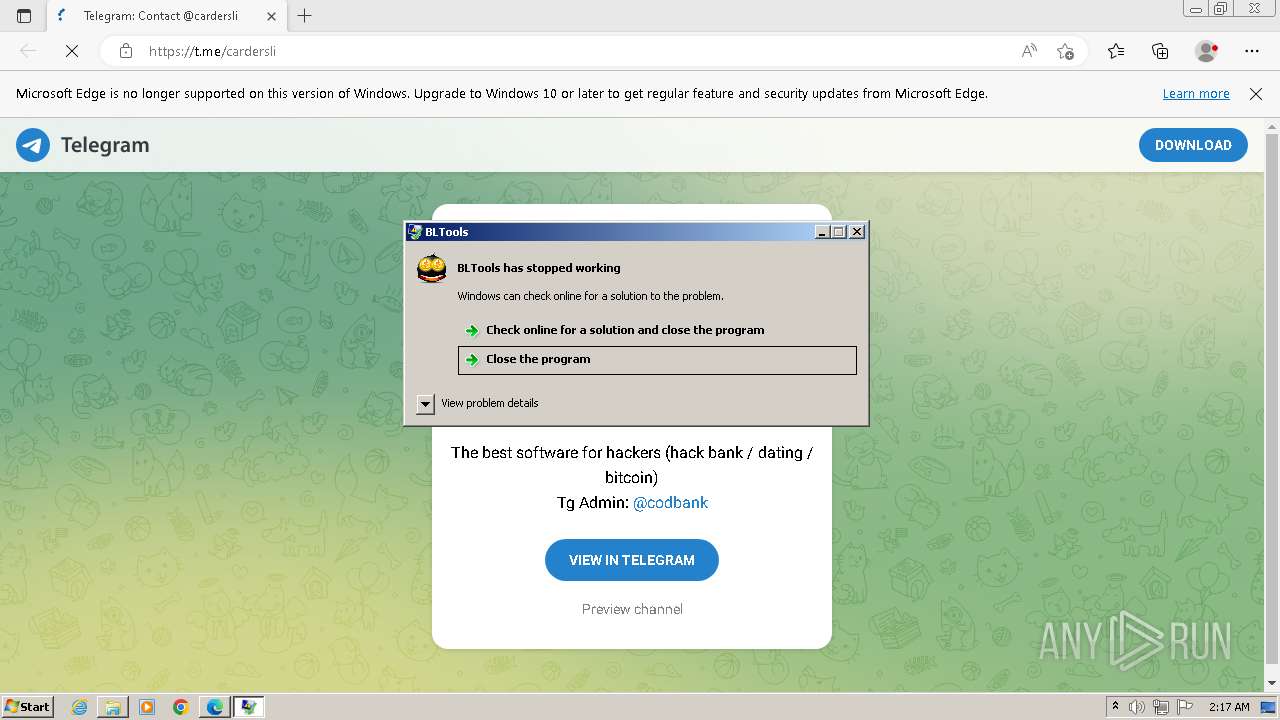
Task: Open the Edge profile avatar
Action: click(1206, 51)
